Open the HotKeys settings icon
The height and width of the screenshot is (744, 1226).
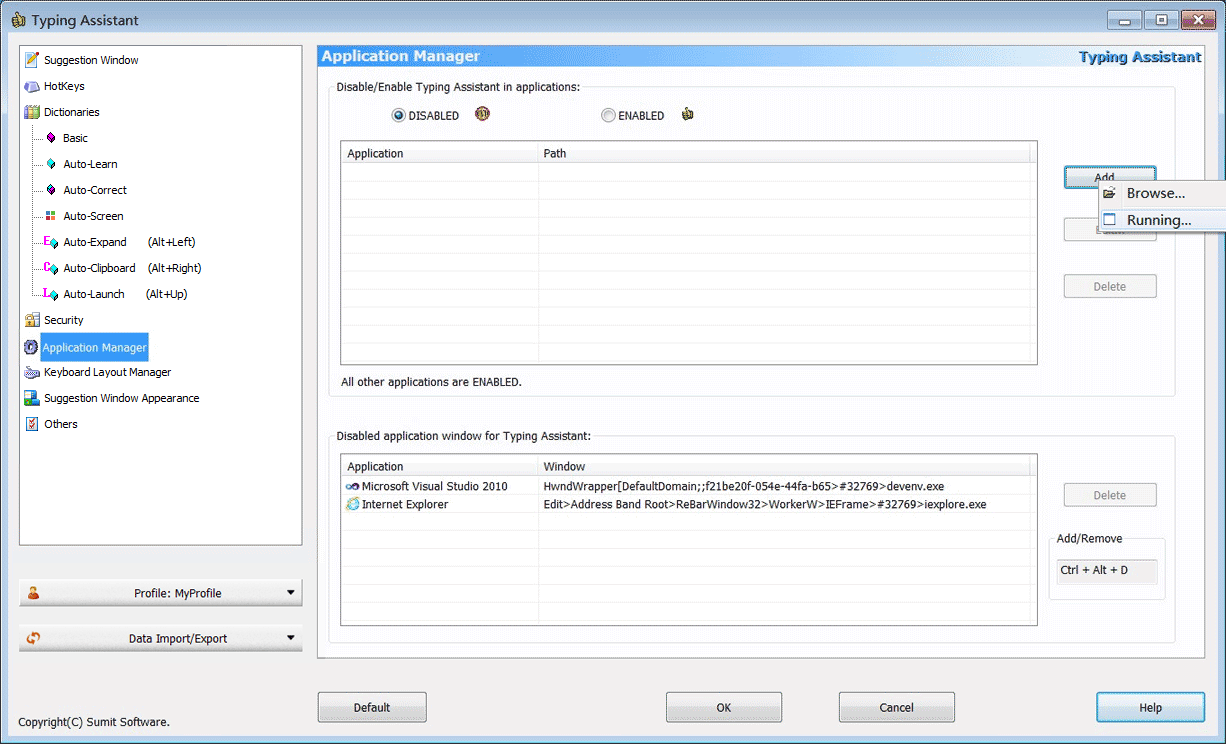[31, 86]
